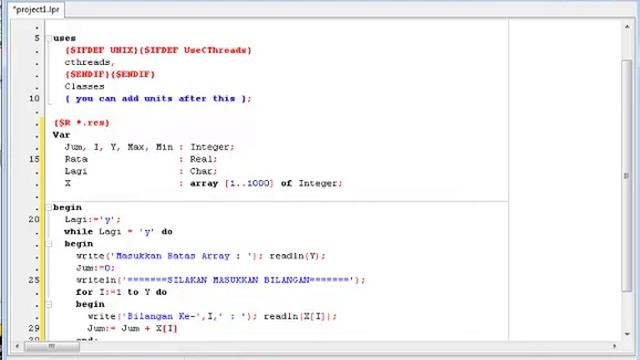This screenshot has width=640, height=360.
Task: Click line number 10 in gutter
Action: pyautogui.click(x=34, y=98)
